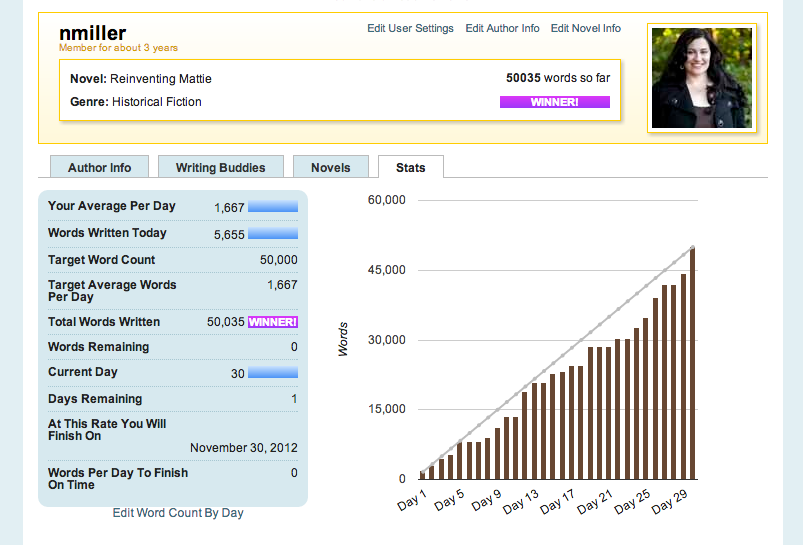The height and width of the screenshot is (545, 803).
Task: Select the Novels tab
Action: (x=331, y=167)
